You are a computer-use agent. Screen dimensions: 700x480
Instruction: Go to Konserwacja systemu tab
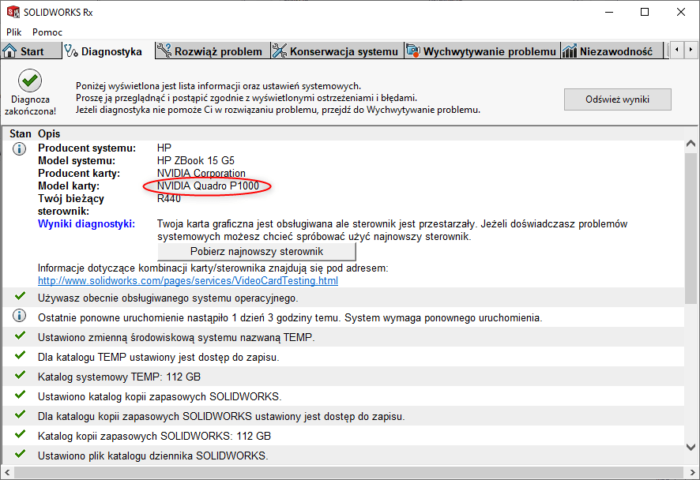pos(337,51)
